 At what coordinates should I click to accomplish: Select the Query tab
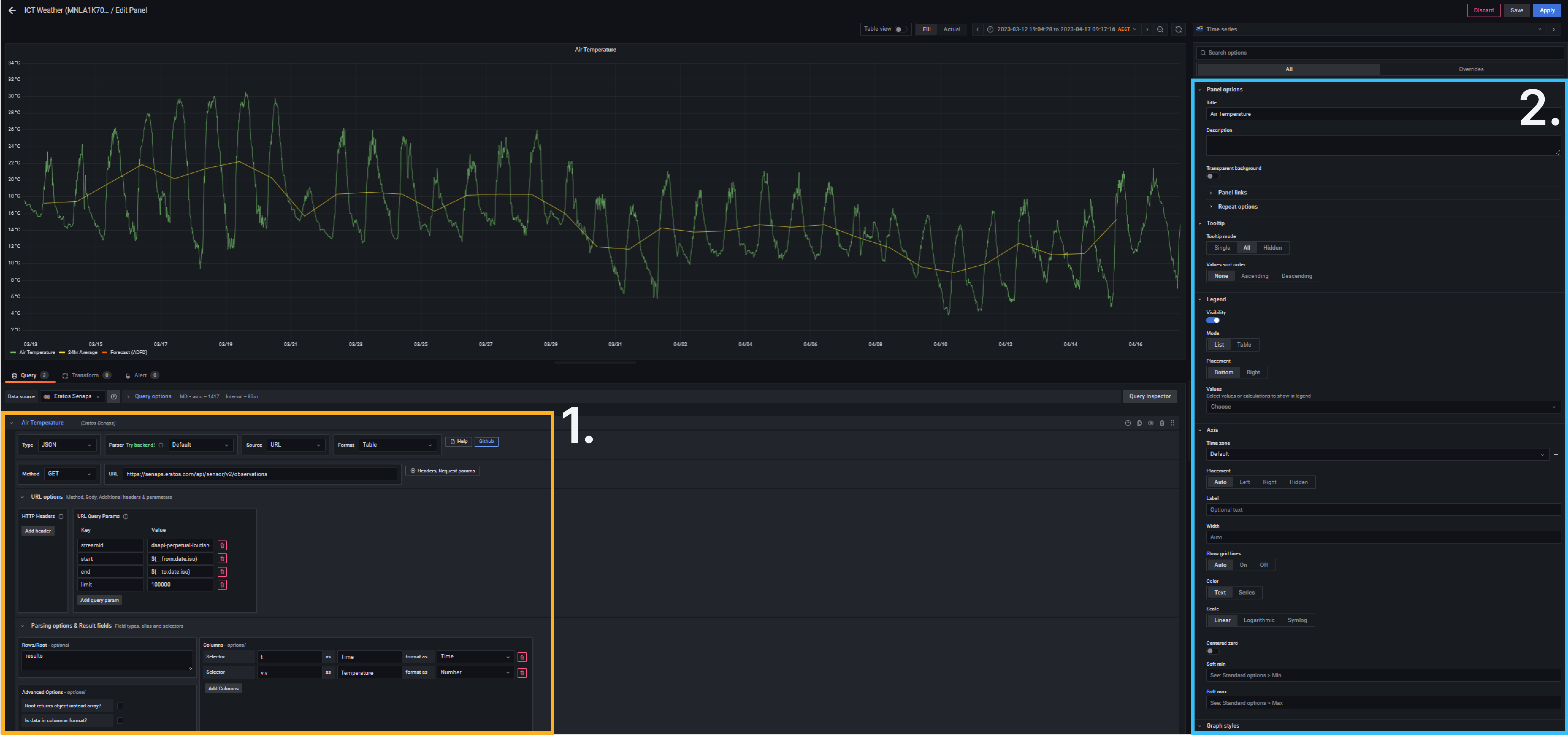30,376
